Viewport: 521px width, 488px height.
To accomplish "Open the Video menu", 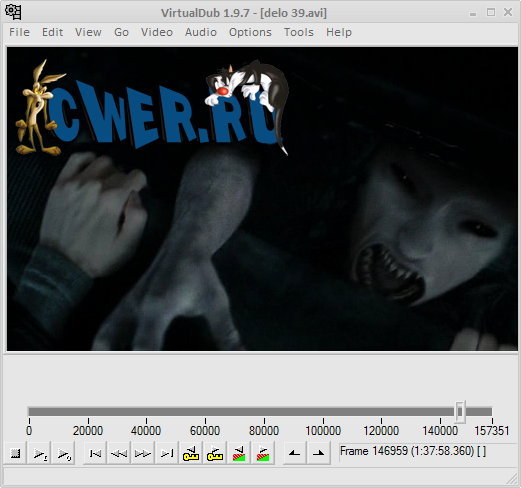I will click(x=157, y=32).
